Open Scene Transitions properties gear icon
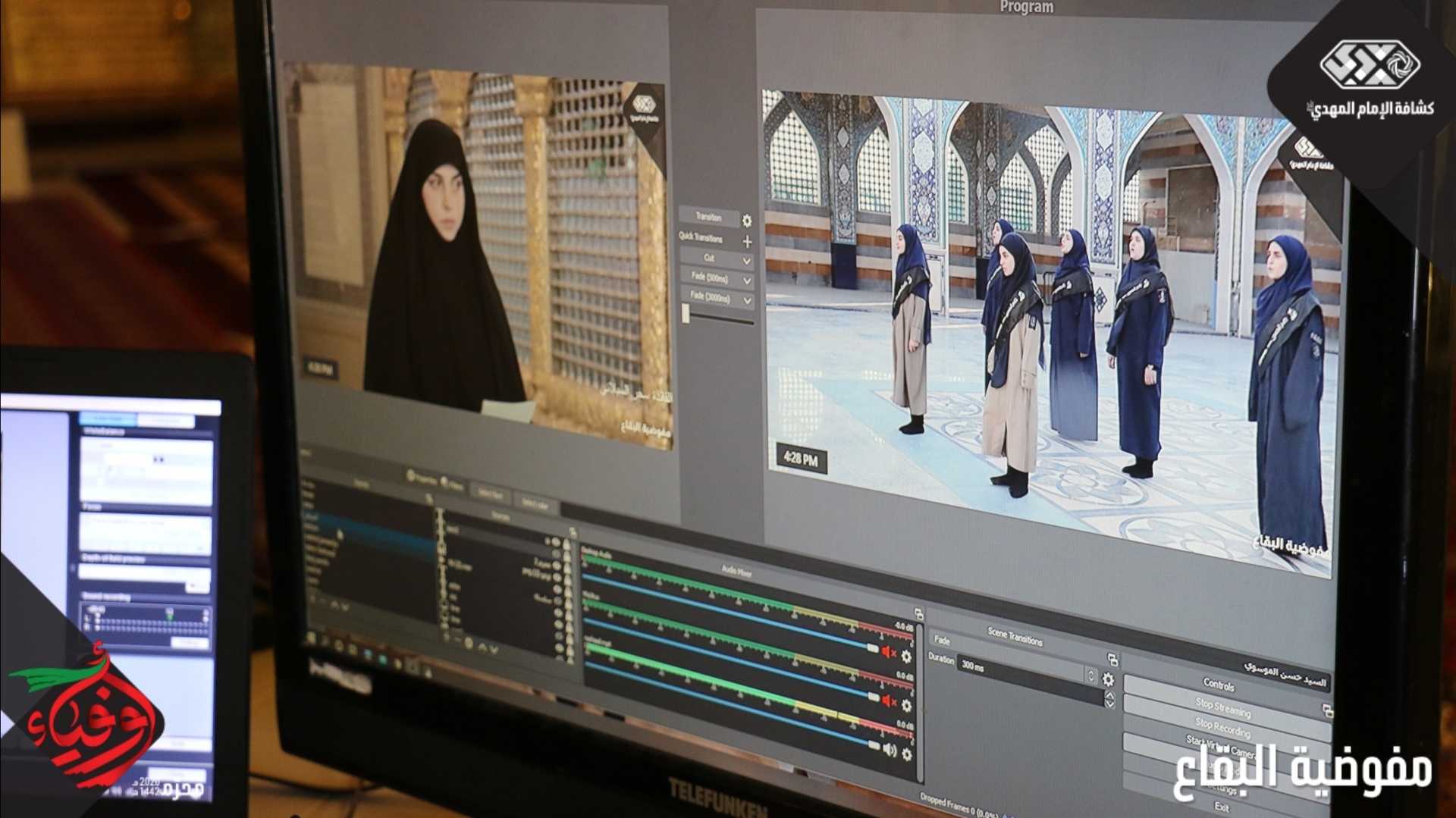 tap(1108, 679)
